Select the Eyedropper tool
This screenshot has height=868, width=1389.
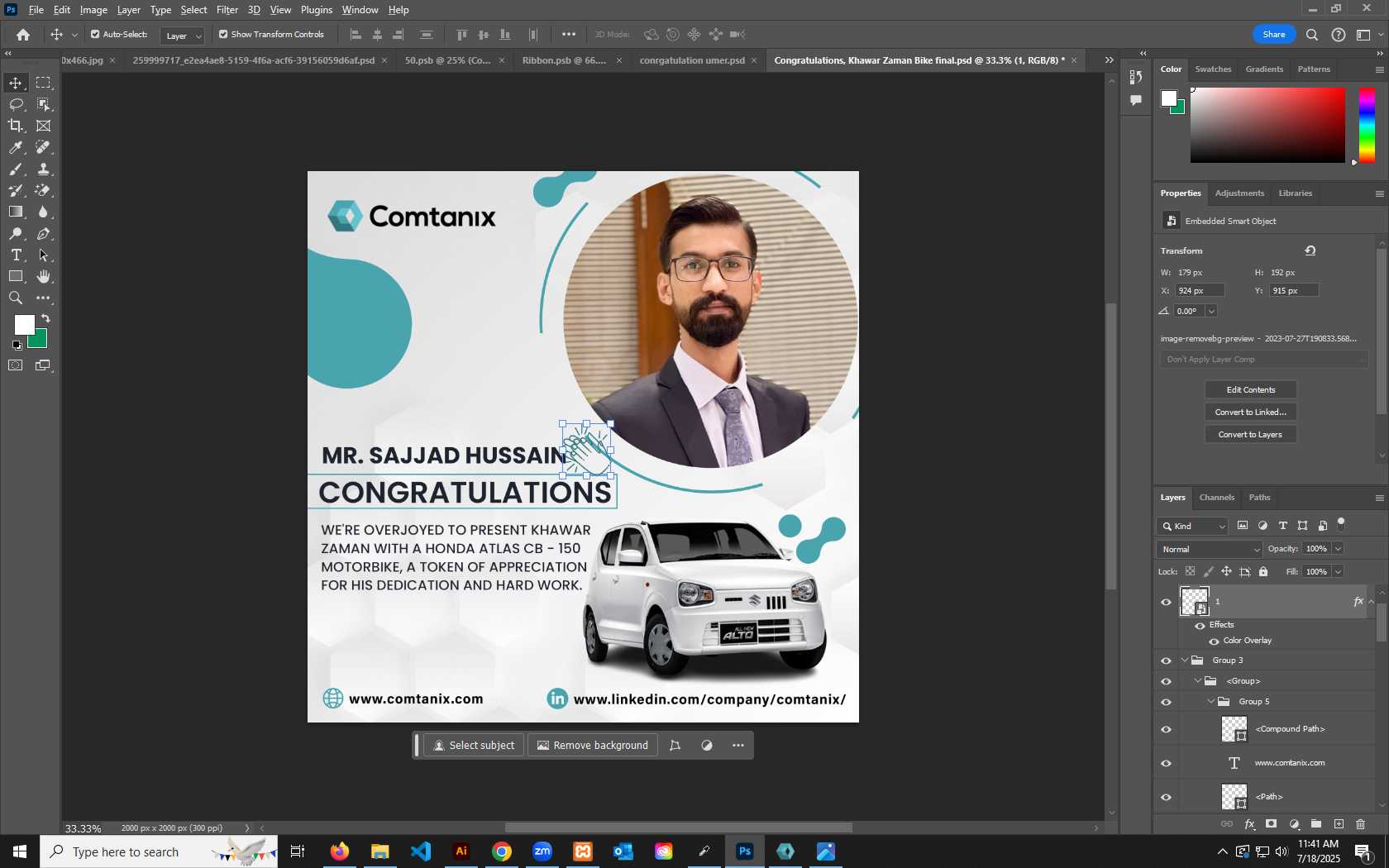tap(16, 147)
